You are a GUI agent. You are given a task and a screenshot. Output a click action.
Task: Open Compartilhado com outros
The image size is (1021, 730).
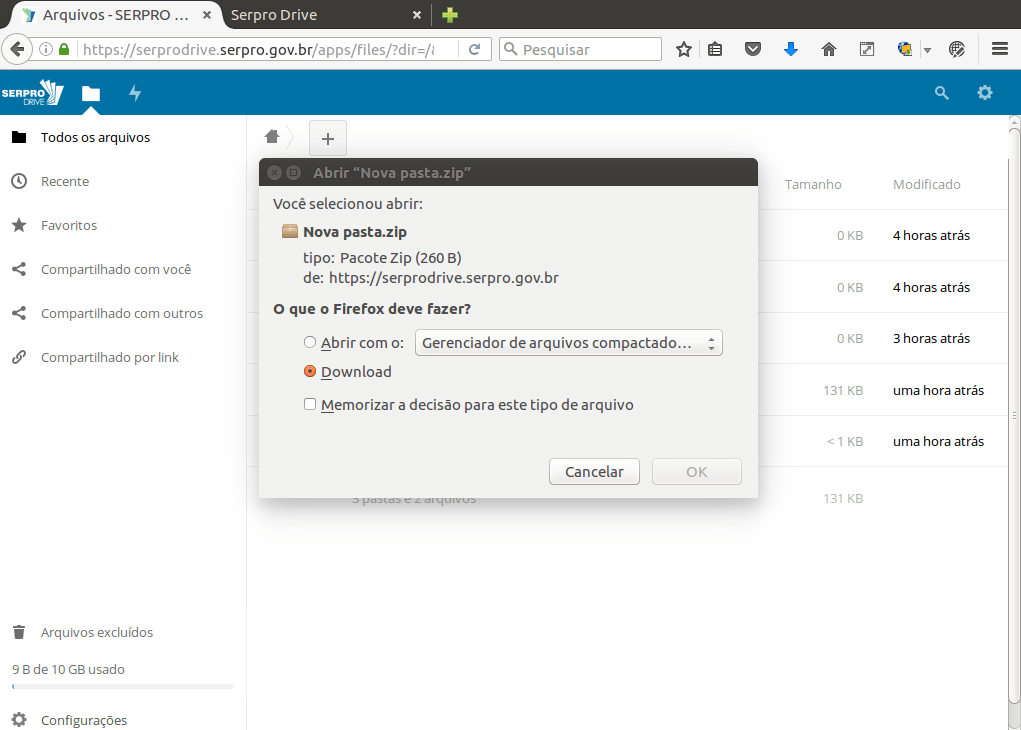[123, 313]
